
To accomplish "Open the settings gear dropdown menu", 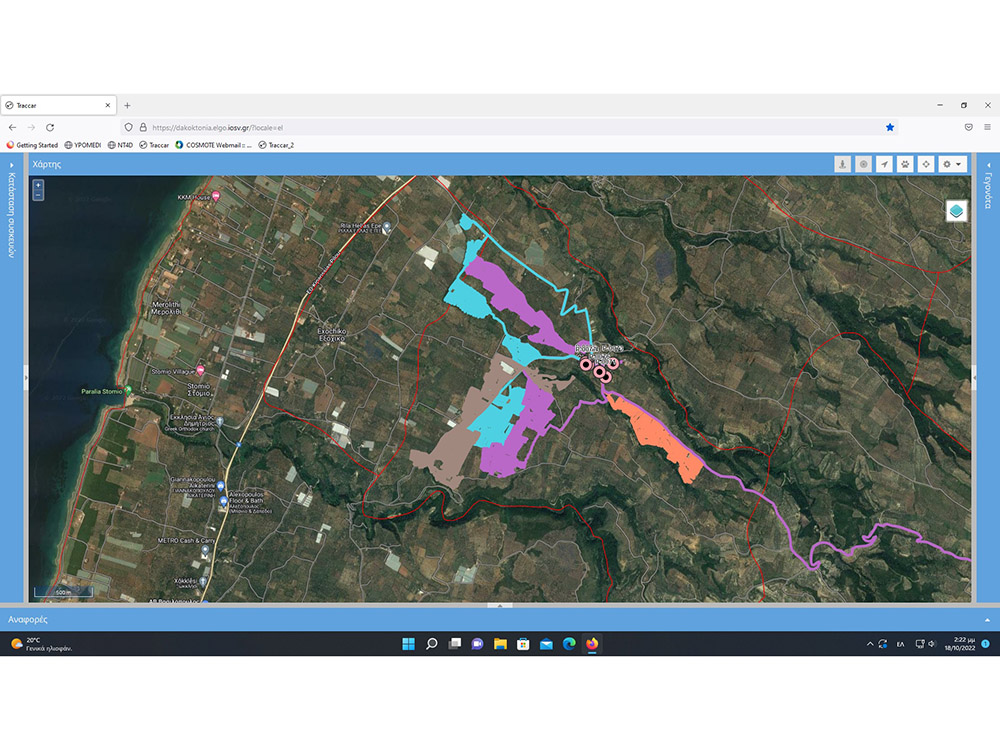I will pyautogui.click(x=952, y=164).
